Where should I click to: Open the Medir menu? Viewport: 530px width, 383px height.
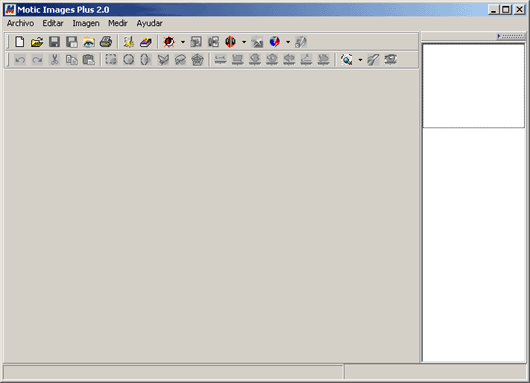tap(118, 23)
